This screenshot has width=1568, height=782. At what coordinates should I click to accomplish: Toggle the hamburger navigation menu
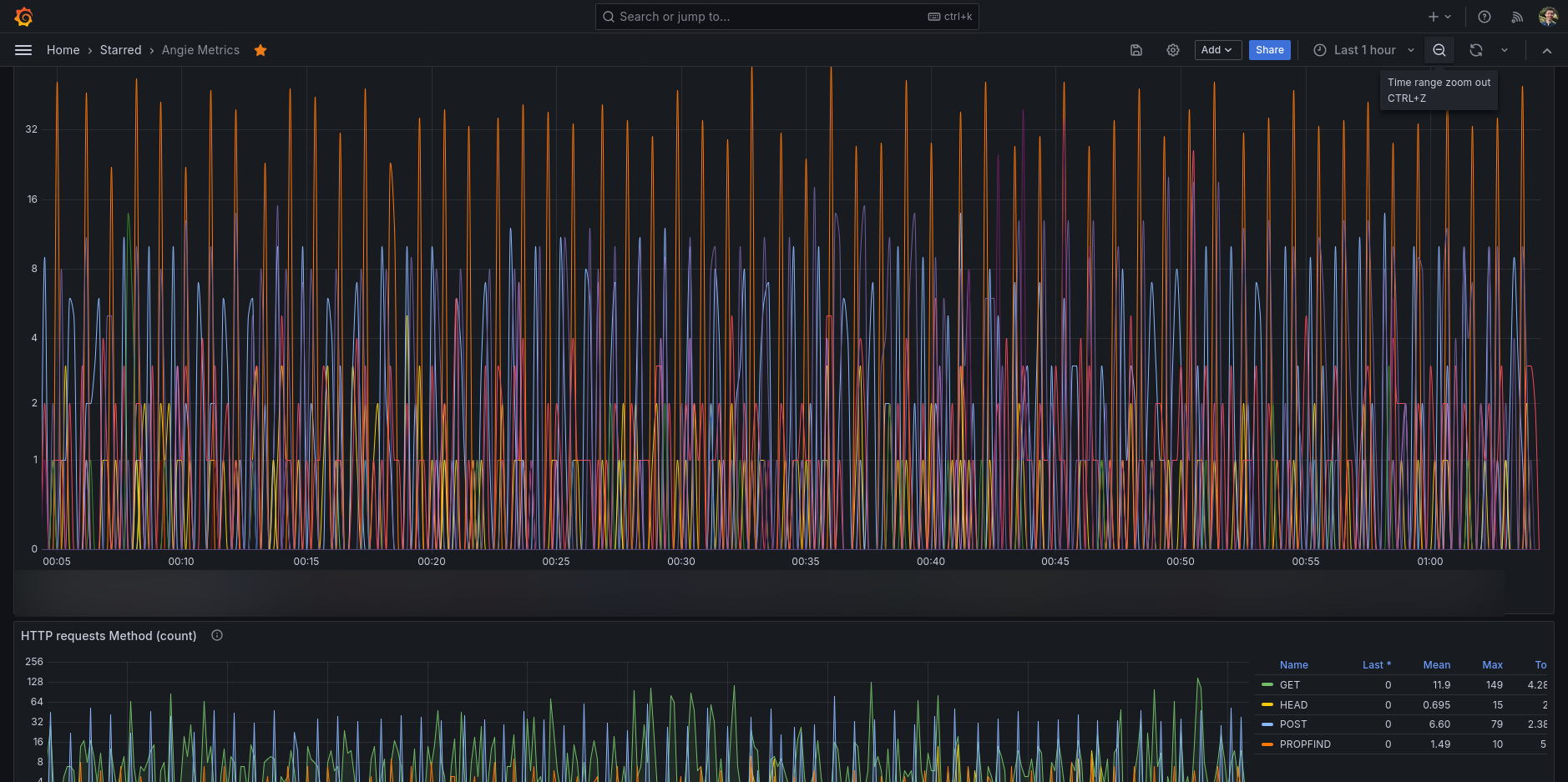[23, 50]
